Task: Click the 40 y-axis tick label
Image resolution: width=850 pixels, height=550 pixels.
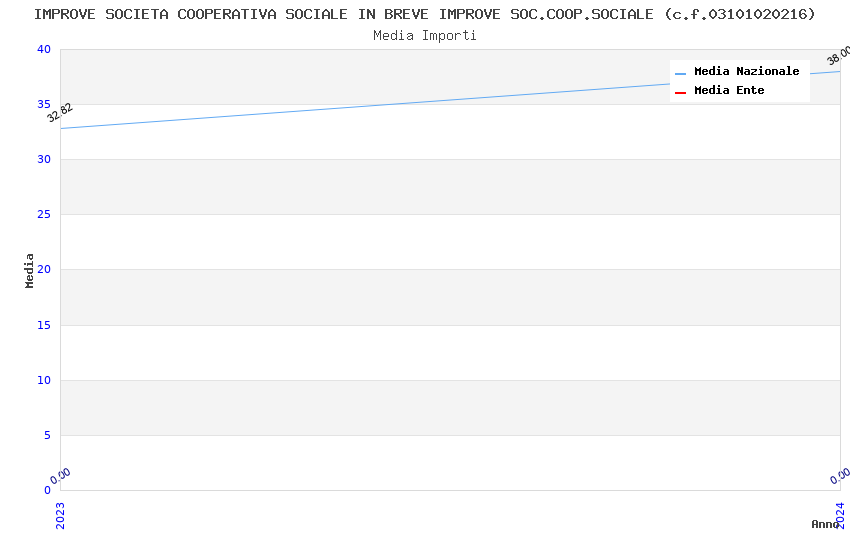Action: coord(43,49)
